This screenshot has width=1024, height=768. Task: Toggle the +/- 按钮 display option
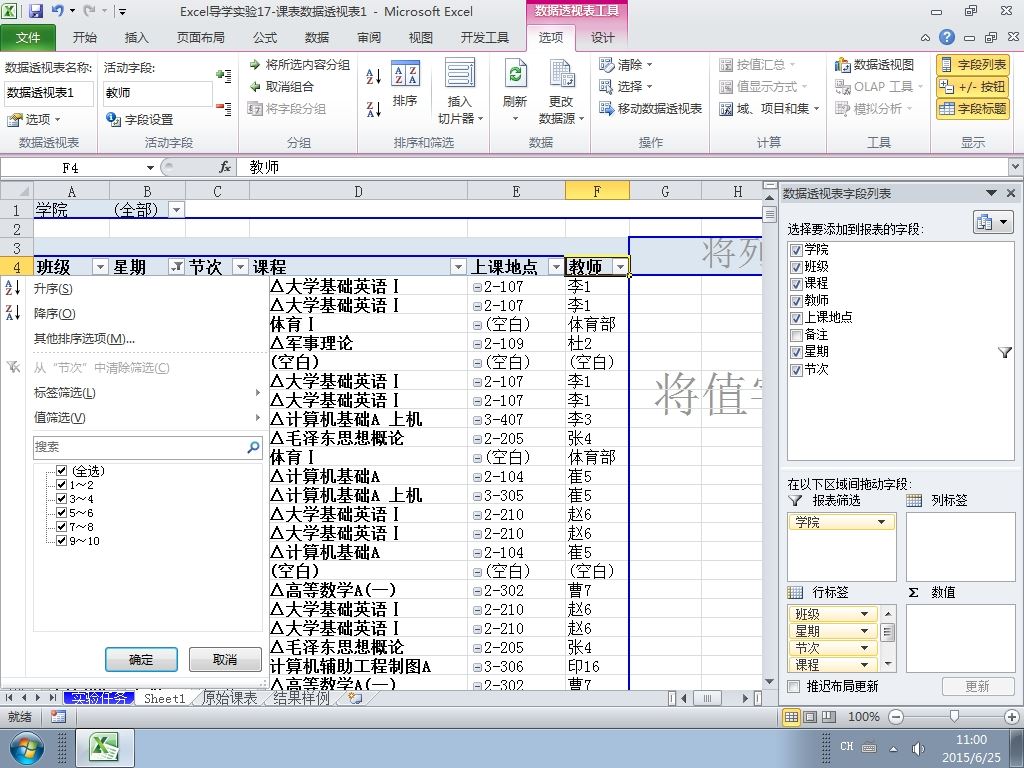(973, 86)
